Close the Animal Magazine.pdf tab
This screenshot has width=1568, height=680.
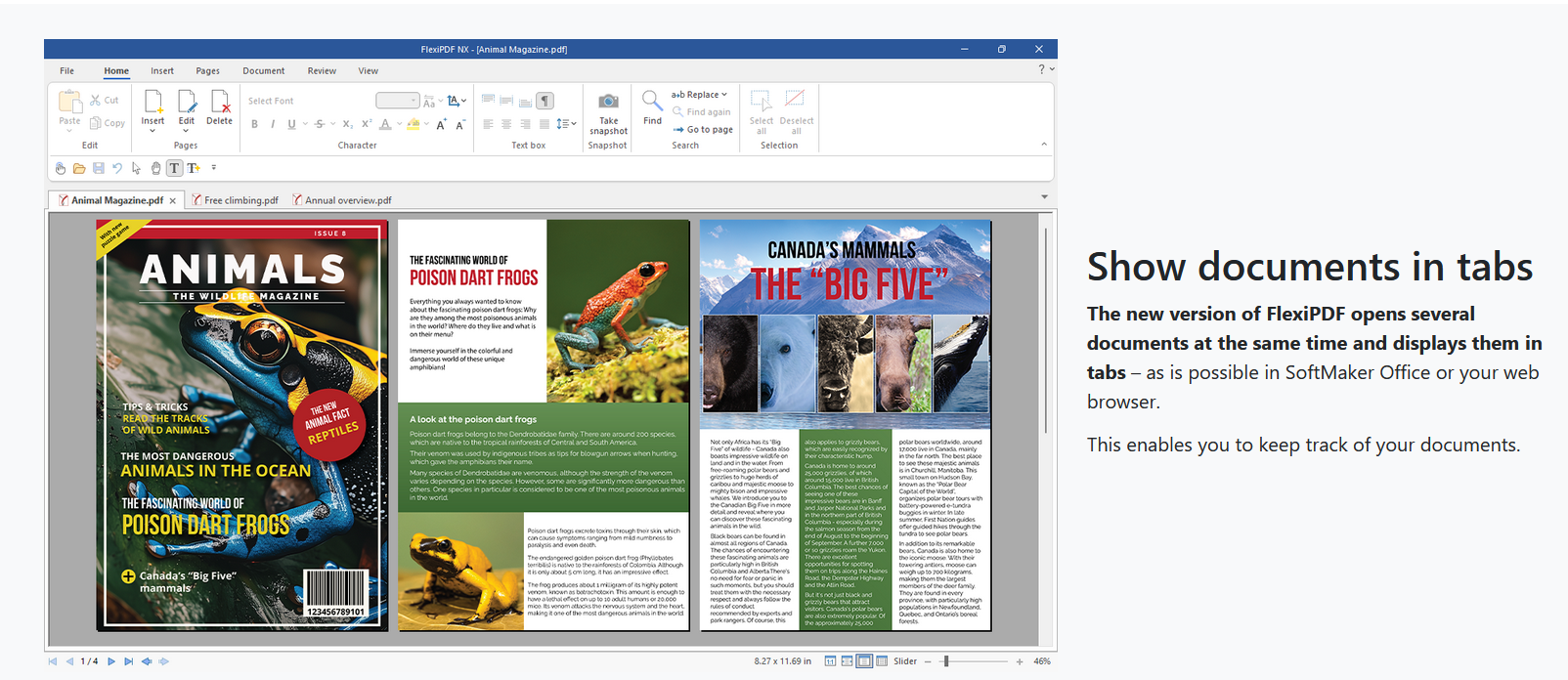[x=173, y=200]
